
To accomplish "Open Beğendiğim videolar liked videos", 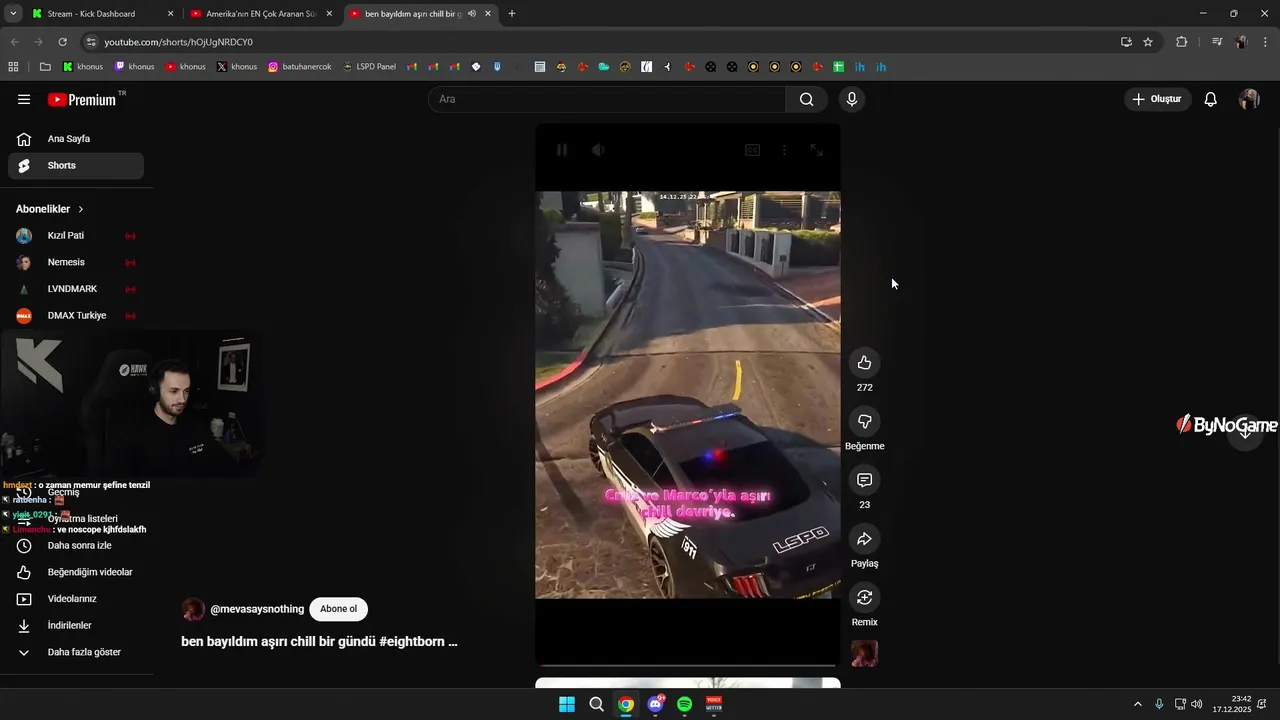I will point(76,572).
